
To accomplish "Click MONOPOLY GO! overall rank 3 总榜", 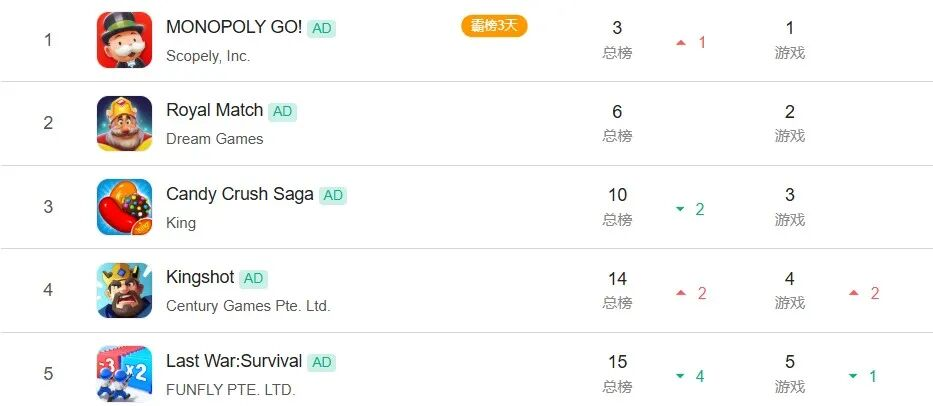I will [617, 39].
